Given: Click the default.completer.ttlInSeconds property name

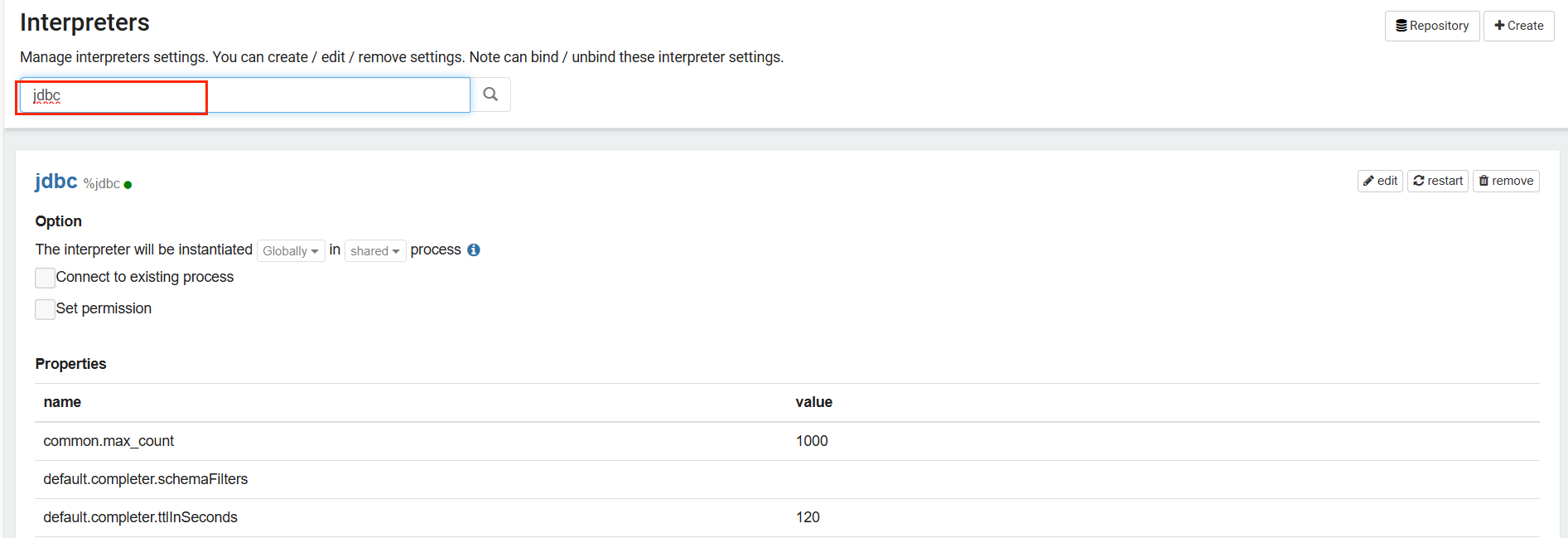Looking at the screenshot, I should click(x=140, y=517).
